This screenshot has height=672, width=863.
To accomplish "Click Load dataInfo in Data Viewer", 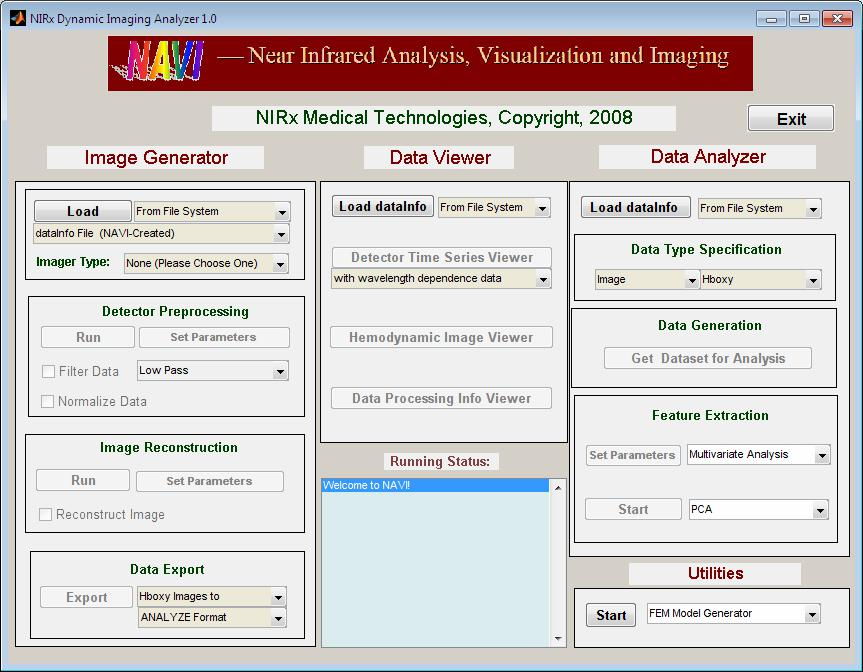I will (384, 207).
